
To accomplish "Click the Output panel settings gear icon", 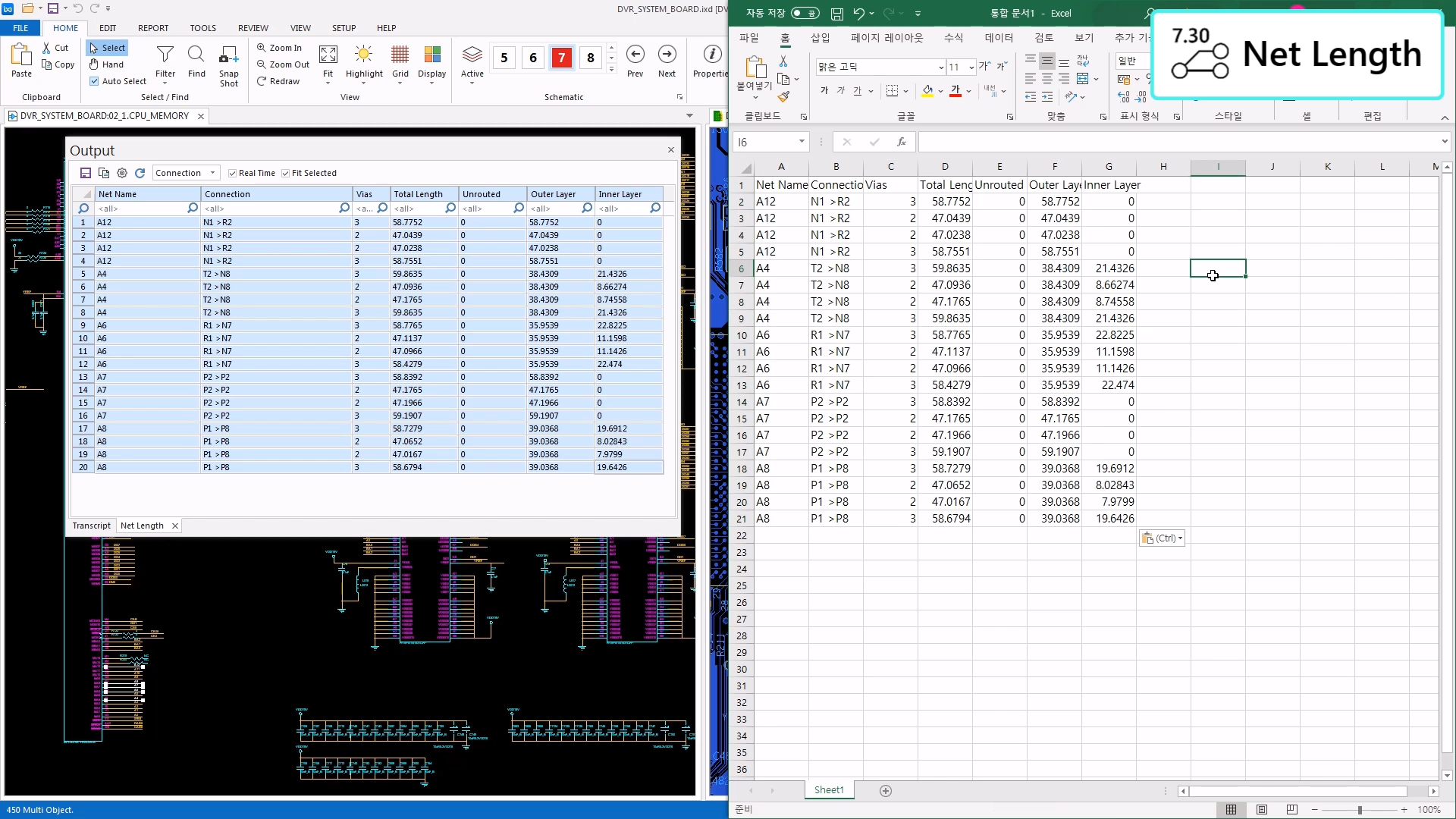I will pyautogui.click(x=122, y=173).
